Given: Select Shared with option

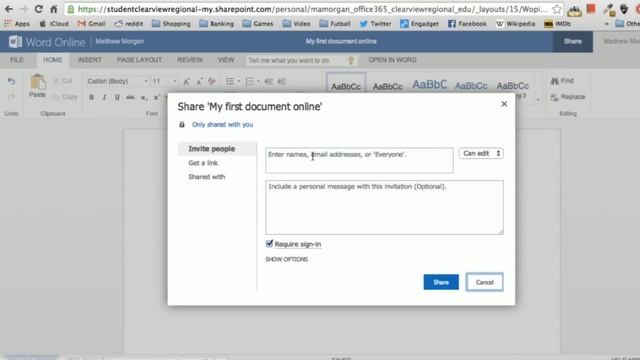Looking at the screenshot, I should tap(207, 177).
